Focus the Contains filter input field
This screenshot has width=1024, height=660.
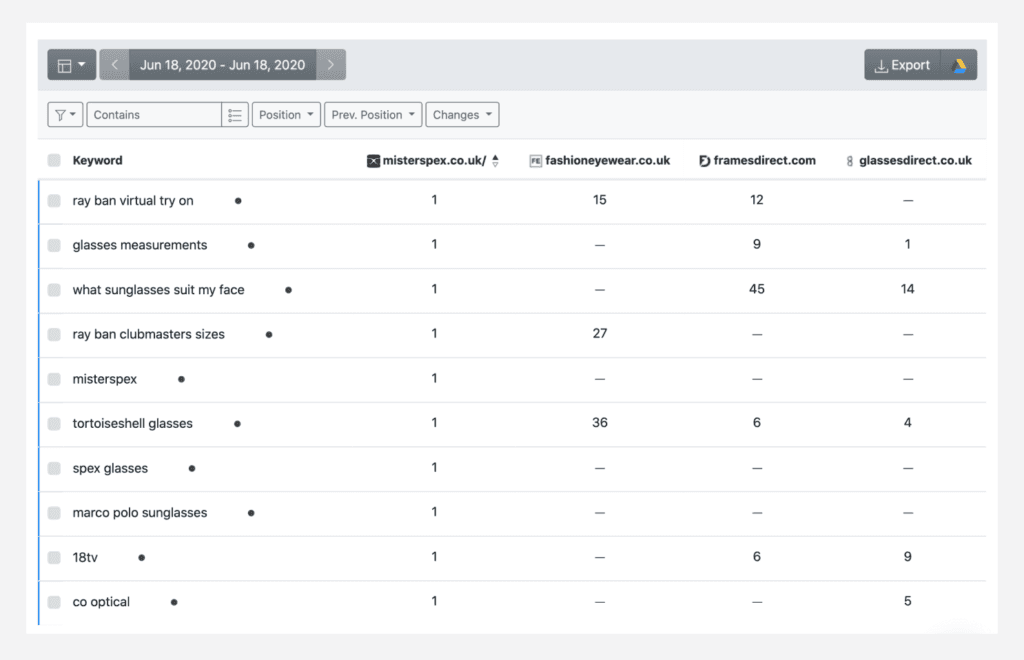point(154,115)
